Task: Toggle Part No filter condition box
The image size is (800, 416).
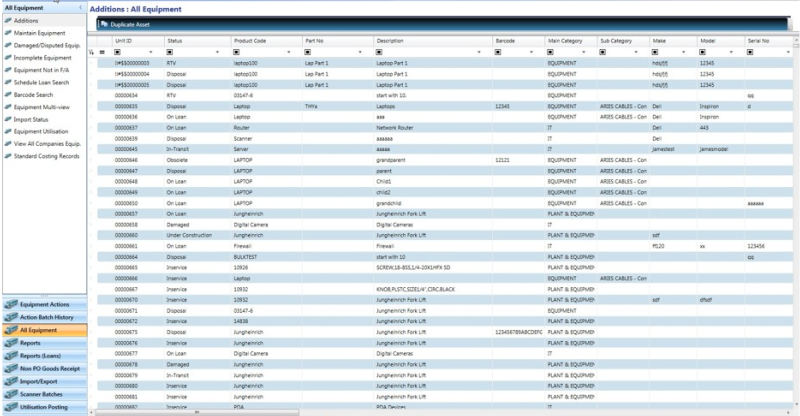Action: [x=308, y=52]
